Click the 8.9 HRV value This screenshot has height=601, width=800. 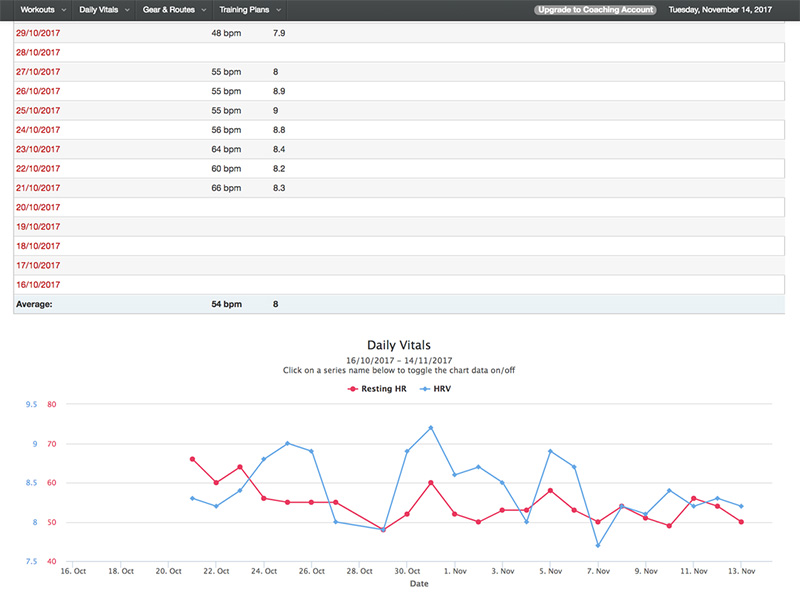point(279,91)
